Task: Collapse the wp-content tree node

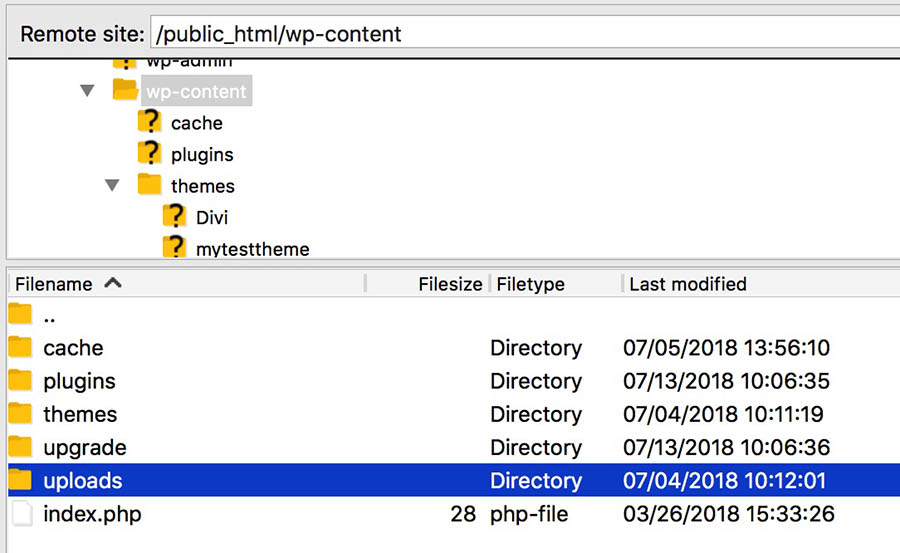Action: (x=88, y=91)
